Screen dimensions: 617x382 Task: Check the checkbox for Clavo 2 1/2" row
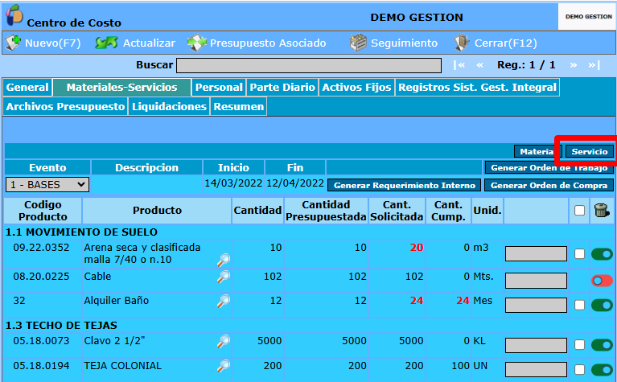(579, 345)
